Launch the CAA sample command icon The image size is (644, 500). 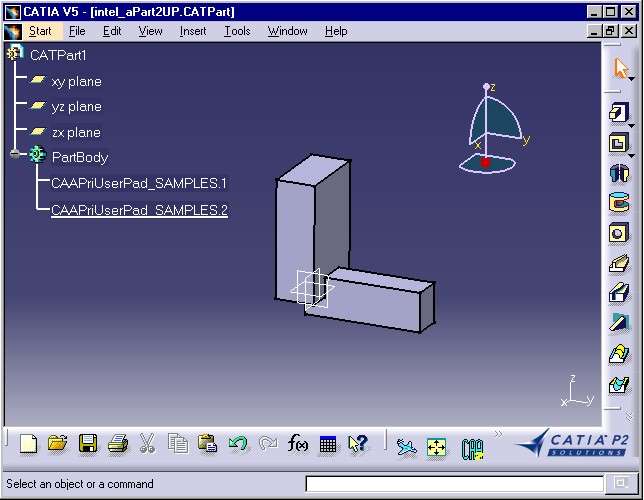472,449
